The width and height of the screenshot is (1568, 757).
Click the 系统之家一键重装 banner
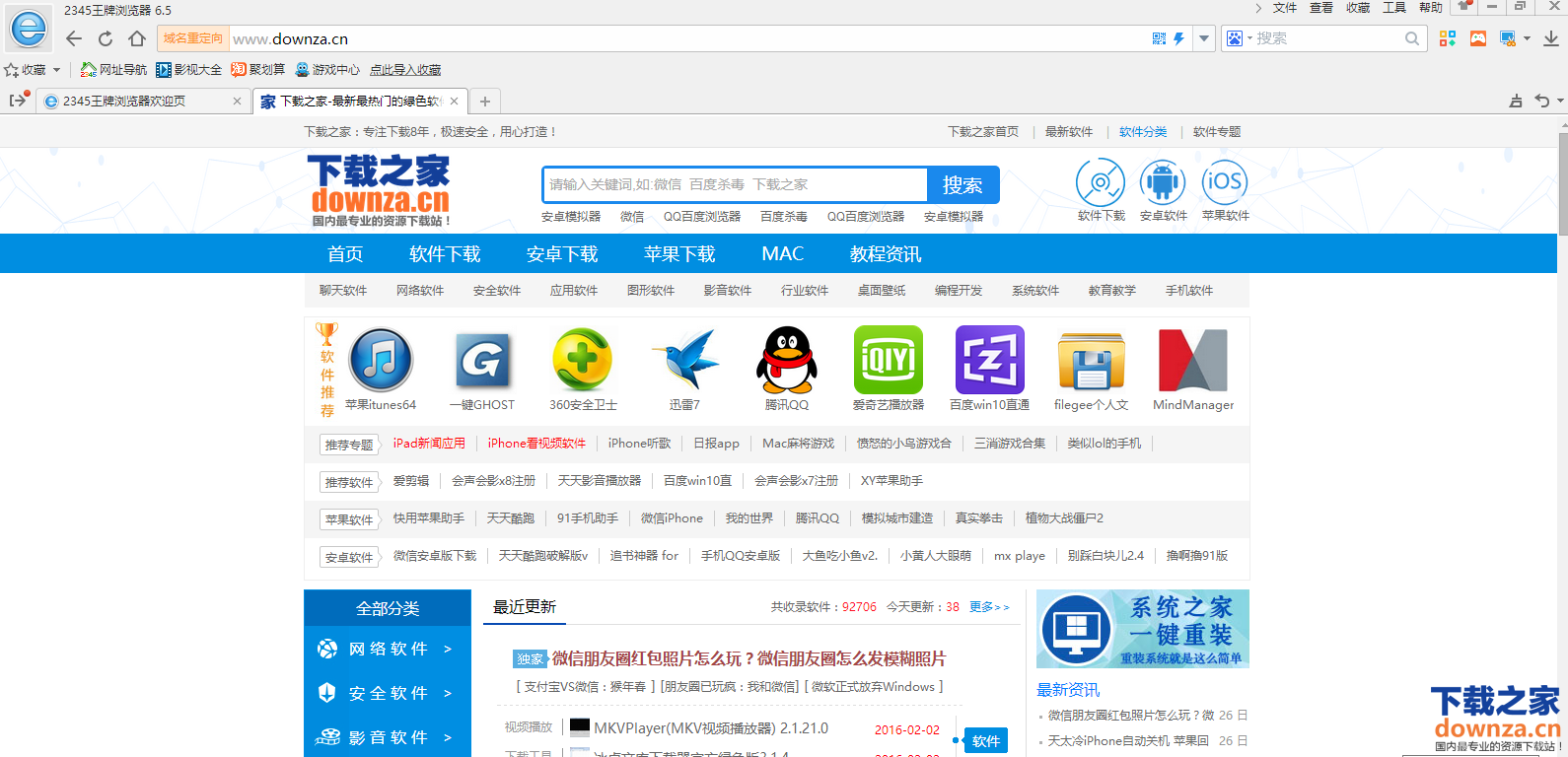(x=1143, y=629)
